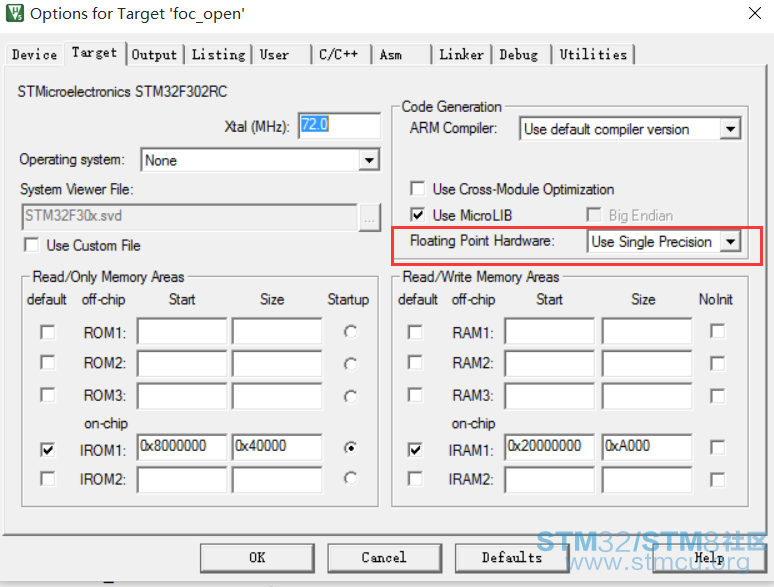Open the Output tab
774x587 pixels.
pos(154,54)
